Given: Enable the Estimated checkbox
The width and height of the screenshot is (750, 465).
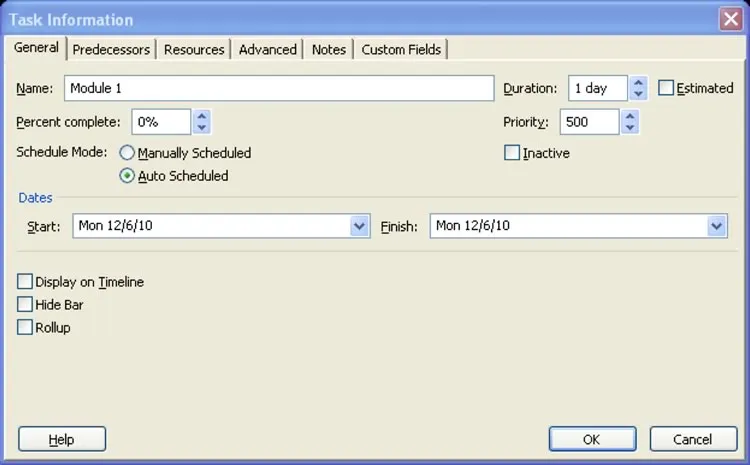Looking at the screenshot, I should (x=666, y=88).
